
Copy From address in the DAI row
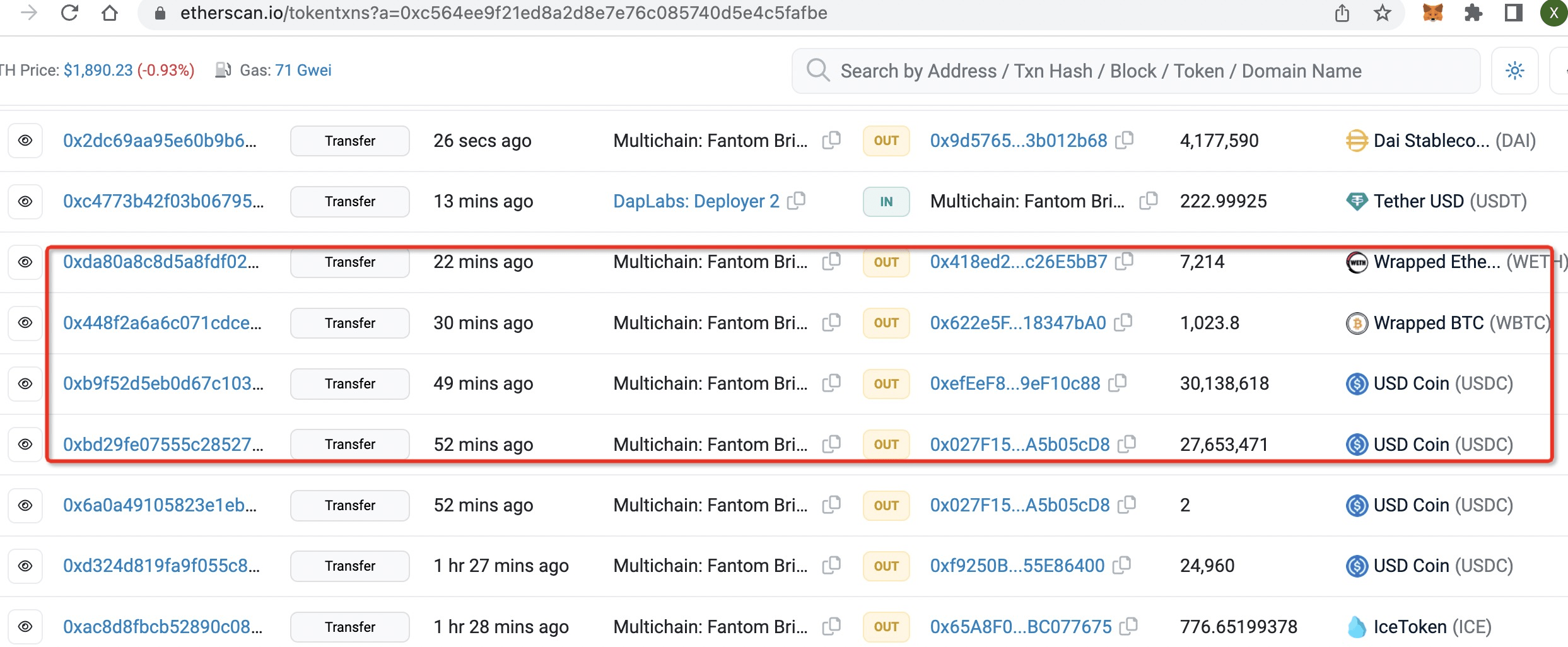832,140
